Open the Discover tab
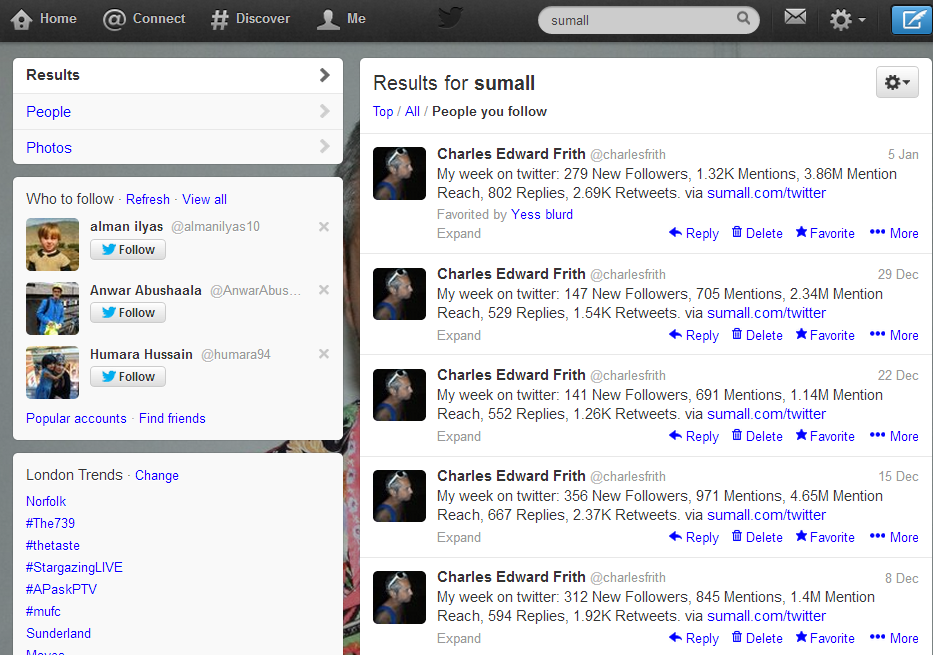This screenshot has height=655, width=933. 250,19
